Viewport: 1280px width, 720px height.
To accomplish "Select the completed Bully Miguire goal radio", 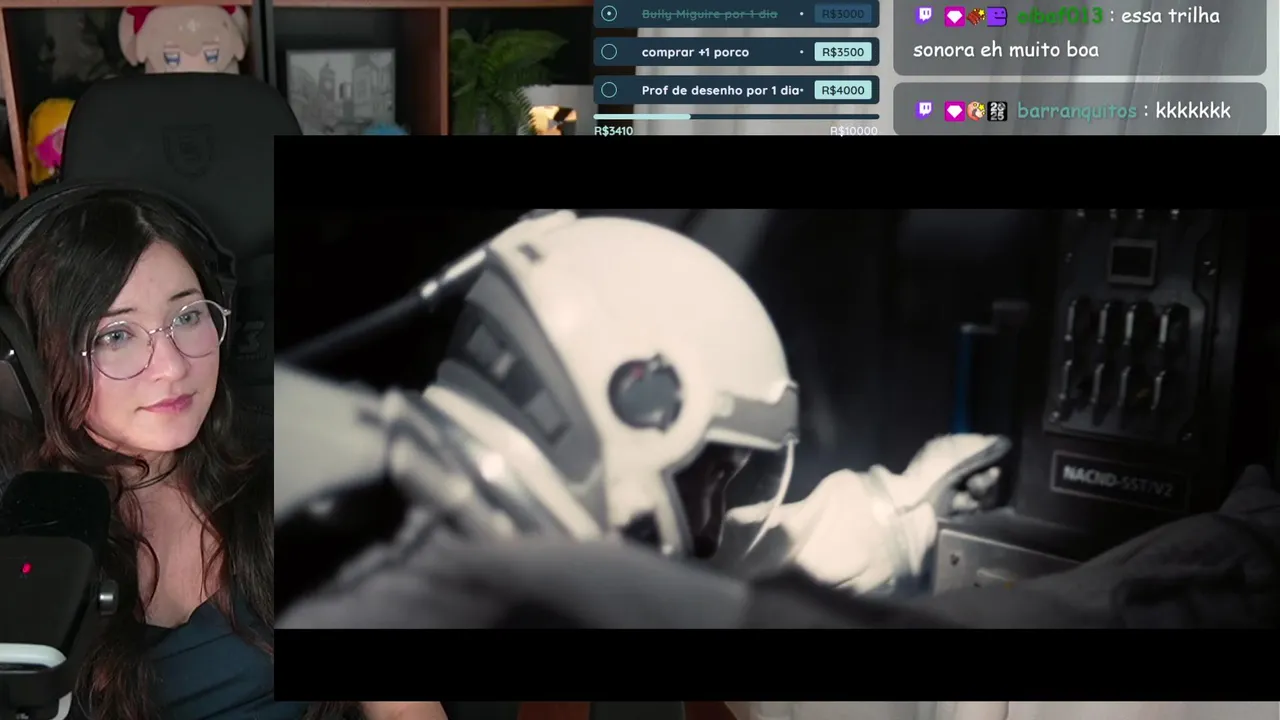I will tap(609, 14).
